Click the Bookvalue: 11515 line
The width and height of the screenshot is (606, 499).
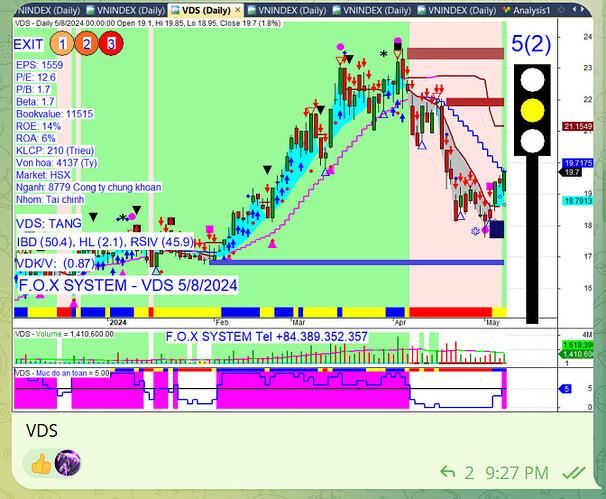click(x=54, y=114)
